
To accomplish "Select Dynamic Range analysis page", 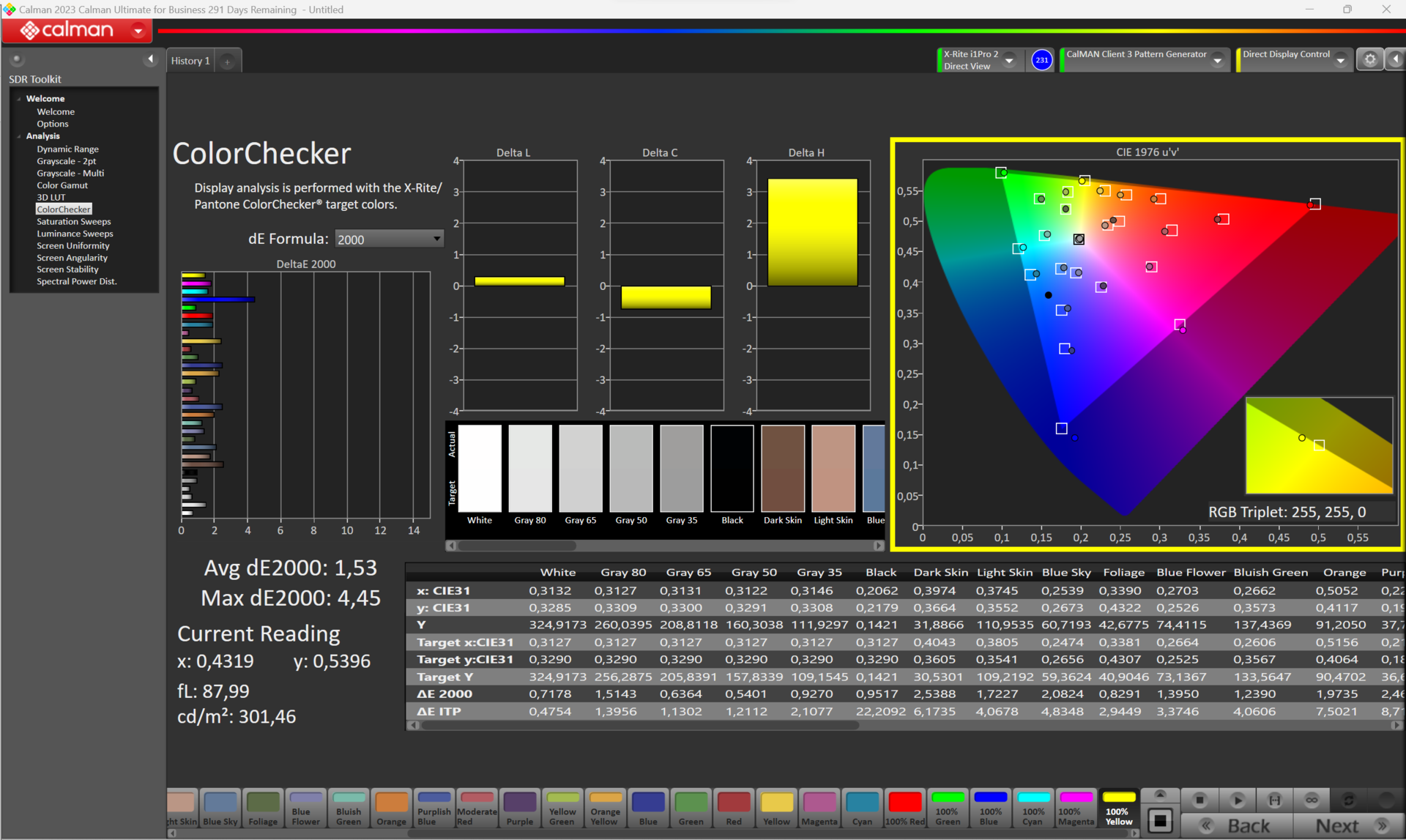I will pyautogui.click(x=67, y=149).
